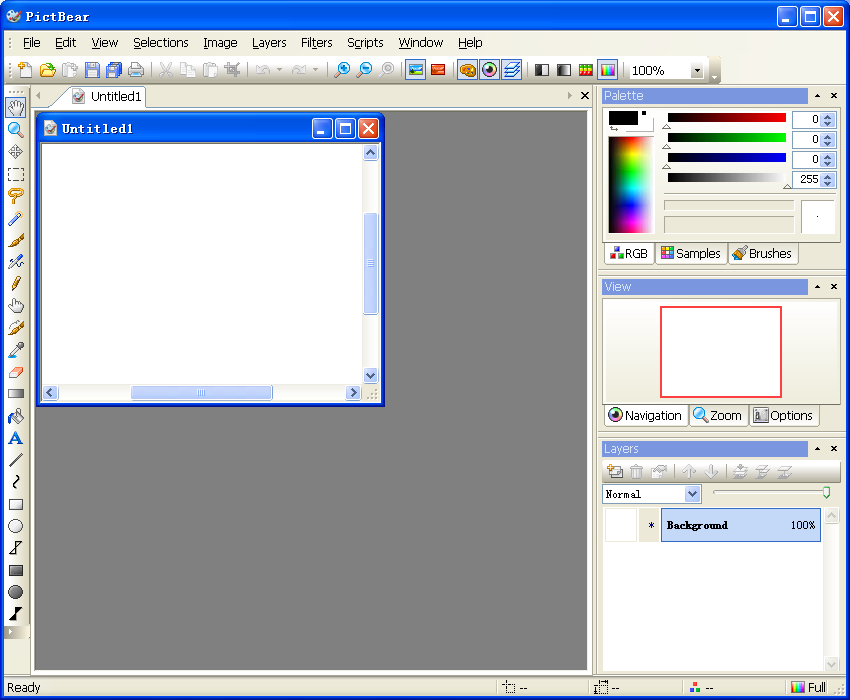Open the undo history dropdown arrow
This screenshot has height=700, width=850.
[x=279, y=70]
